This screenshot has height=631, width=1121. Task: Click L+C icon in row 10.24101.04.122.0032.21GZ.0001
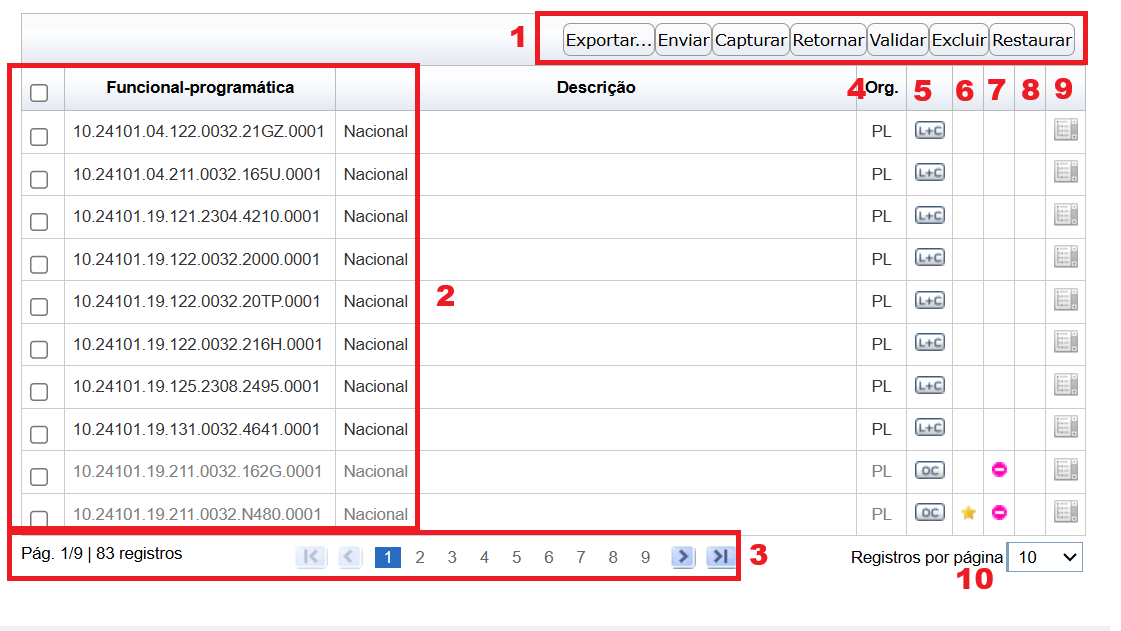click(929, 131)
